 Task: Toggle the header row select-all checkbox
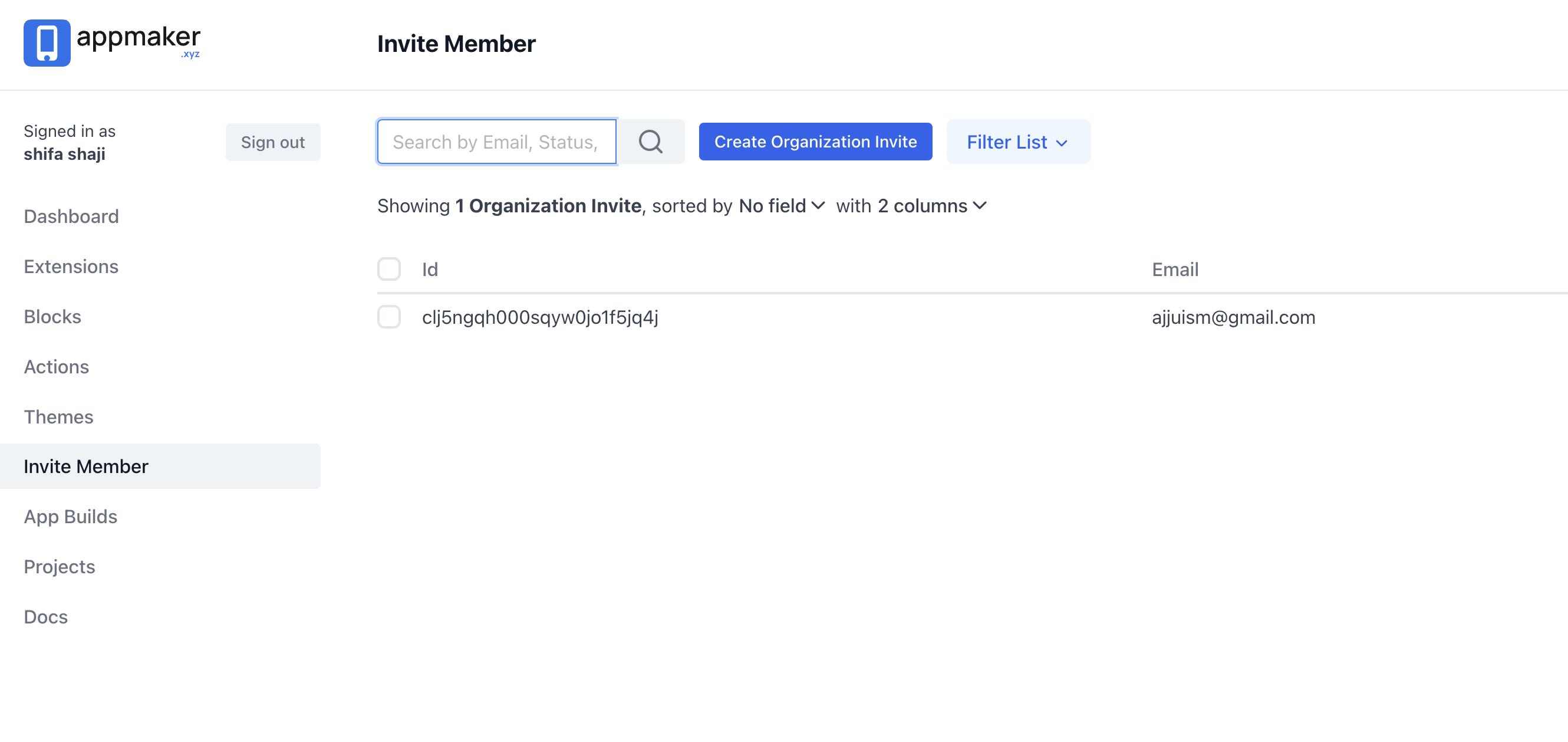[x=389, y=269]
